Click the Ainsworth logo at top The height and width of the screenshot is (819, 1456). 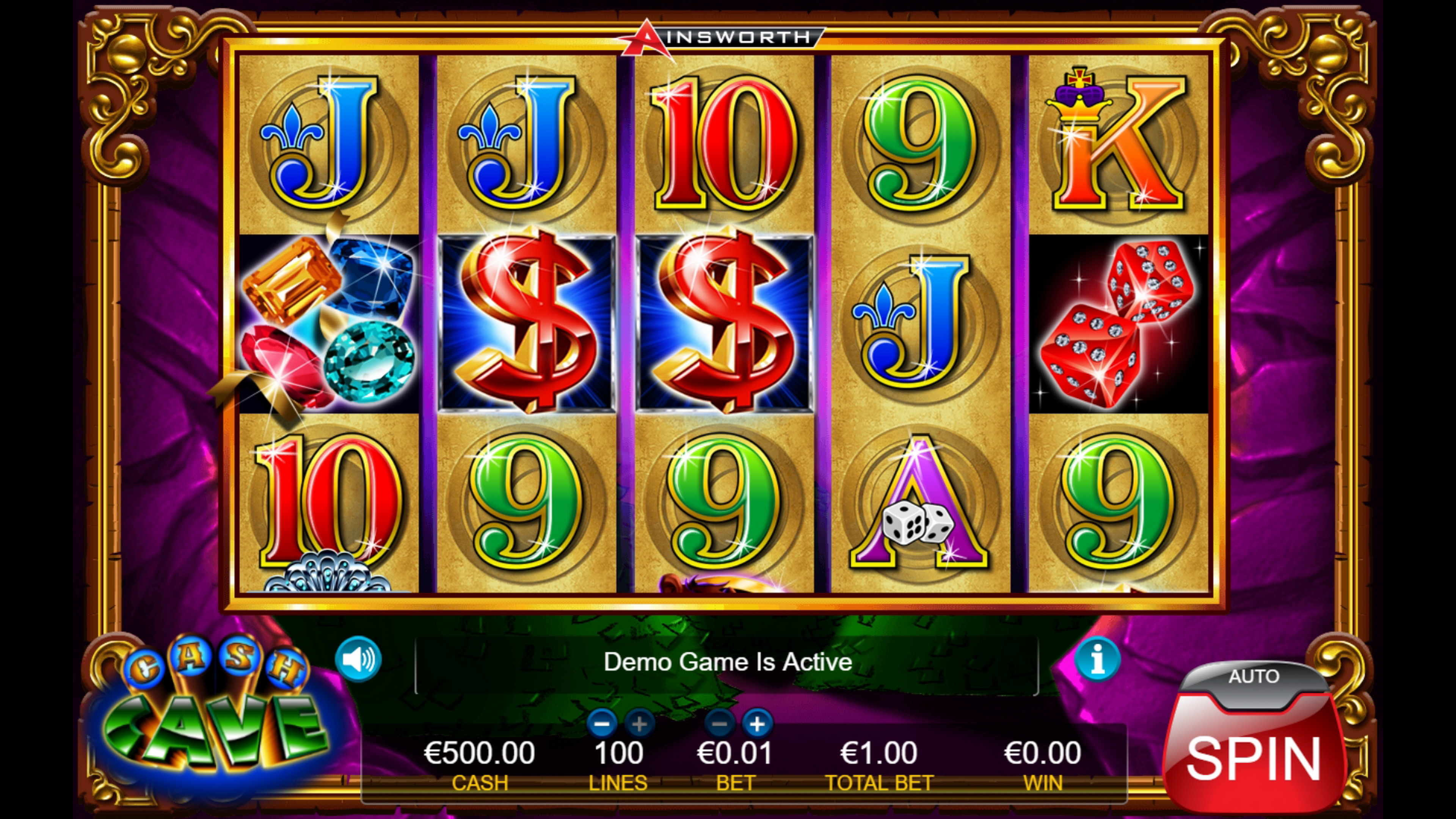point(720,38)
